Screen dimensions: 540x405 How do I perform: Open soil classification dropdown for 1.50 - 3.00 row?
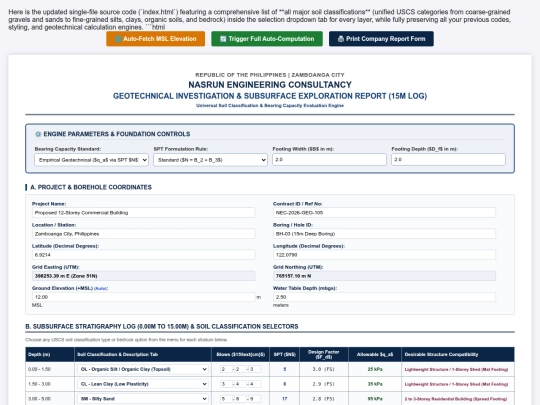click(x=143, y=384)
